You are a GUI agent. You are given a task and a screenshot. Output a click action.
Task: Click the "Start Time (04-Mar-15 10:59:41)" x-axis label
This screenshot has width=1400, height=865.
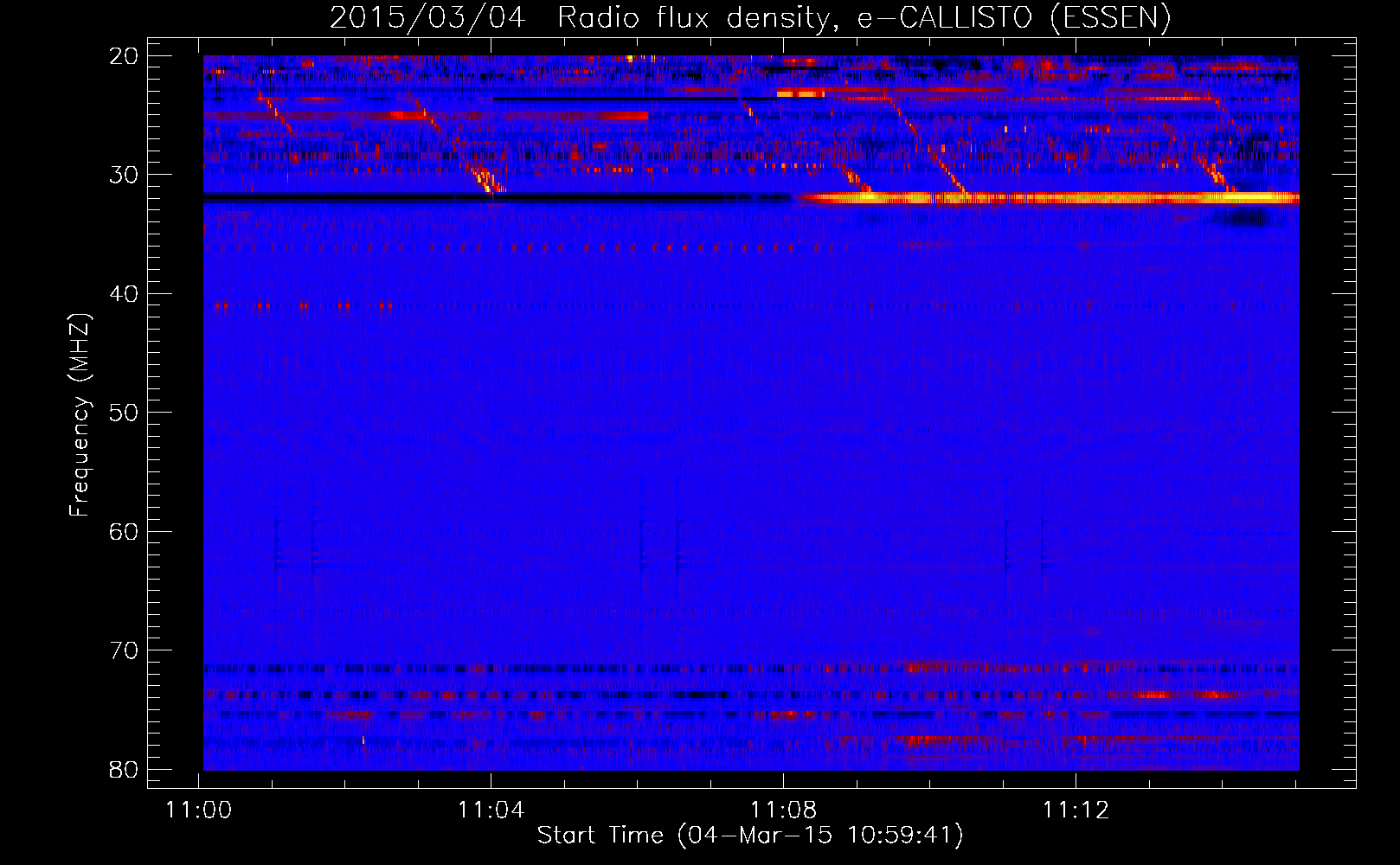(x=750, y=836)
